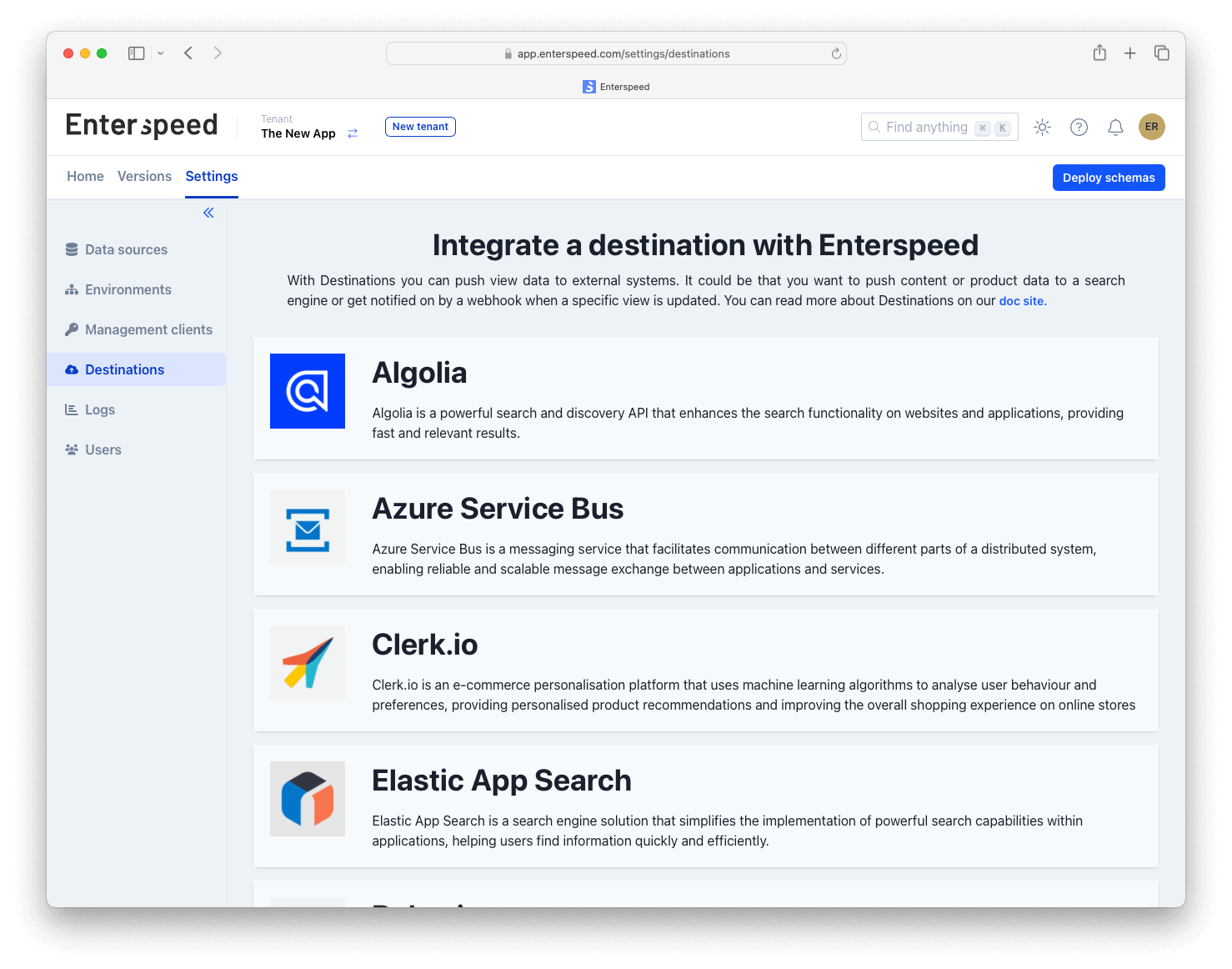Image resolution: width=1232 pixels, height=969 pixels.
Task: Open Logs in the sidebar
Action: pos(137,409)
